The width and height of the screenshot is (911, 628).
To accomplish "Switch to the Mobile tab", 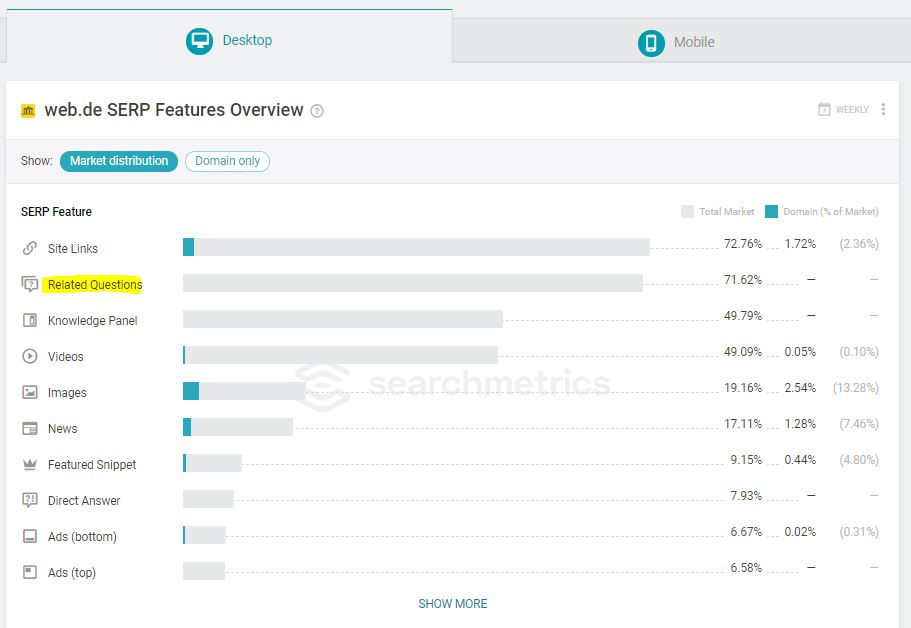I will pyautogui.click(x=681, y=41).
